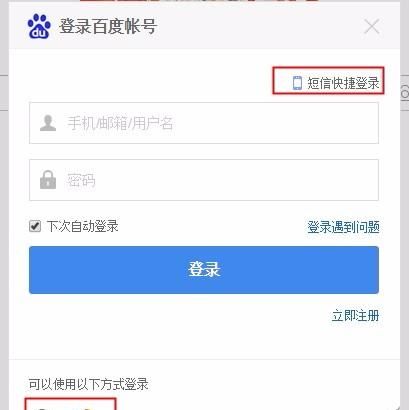409x410 pixels.
Task: Click the Baidu paw logo
Action: click(x=39, y=26)
